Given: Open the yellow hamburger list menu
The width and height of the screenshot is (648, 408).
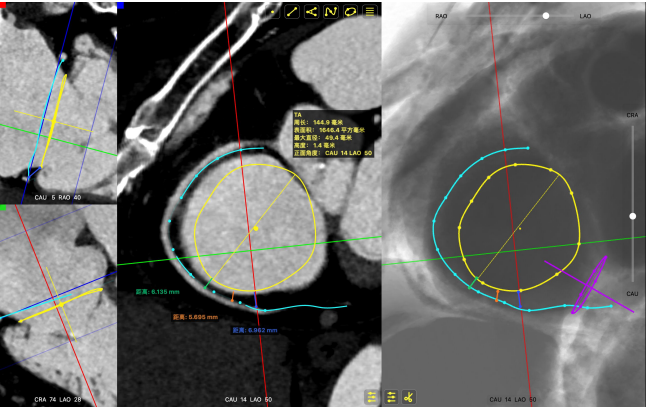Looking at the screenshot, I should point(369,12).
